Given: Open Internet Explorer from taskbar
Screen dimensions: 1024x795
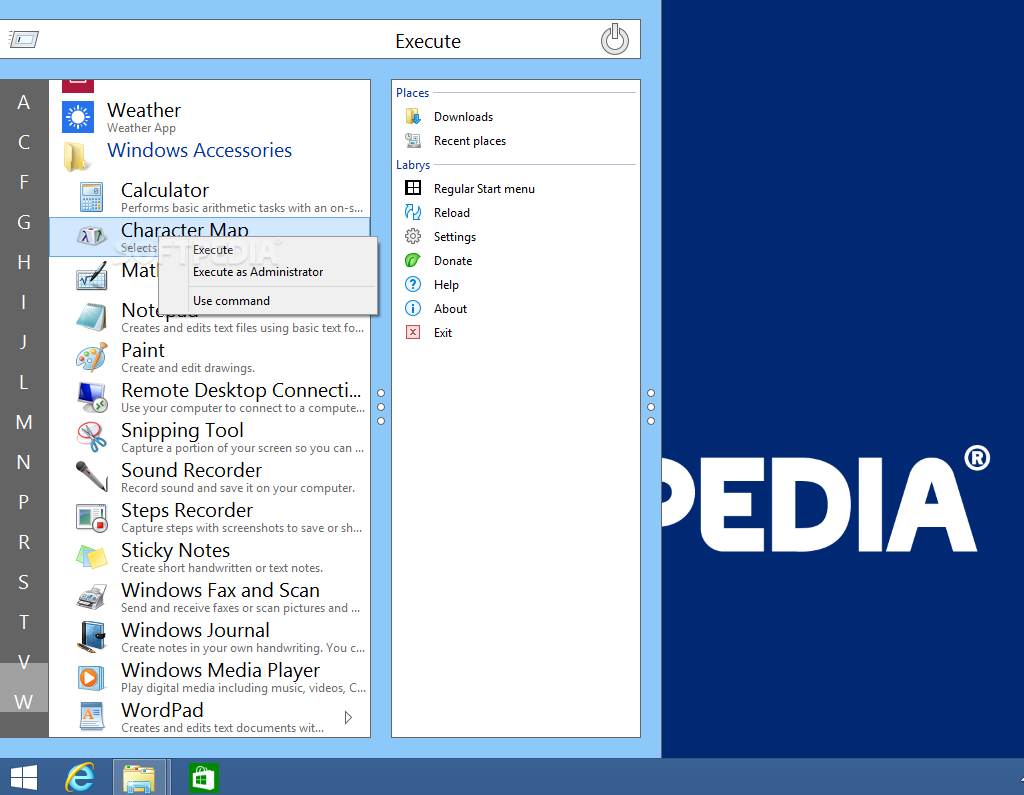Looking at the screenshot, I should click(80, 777).
